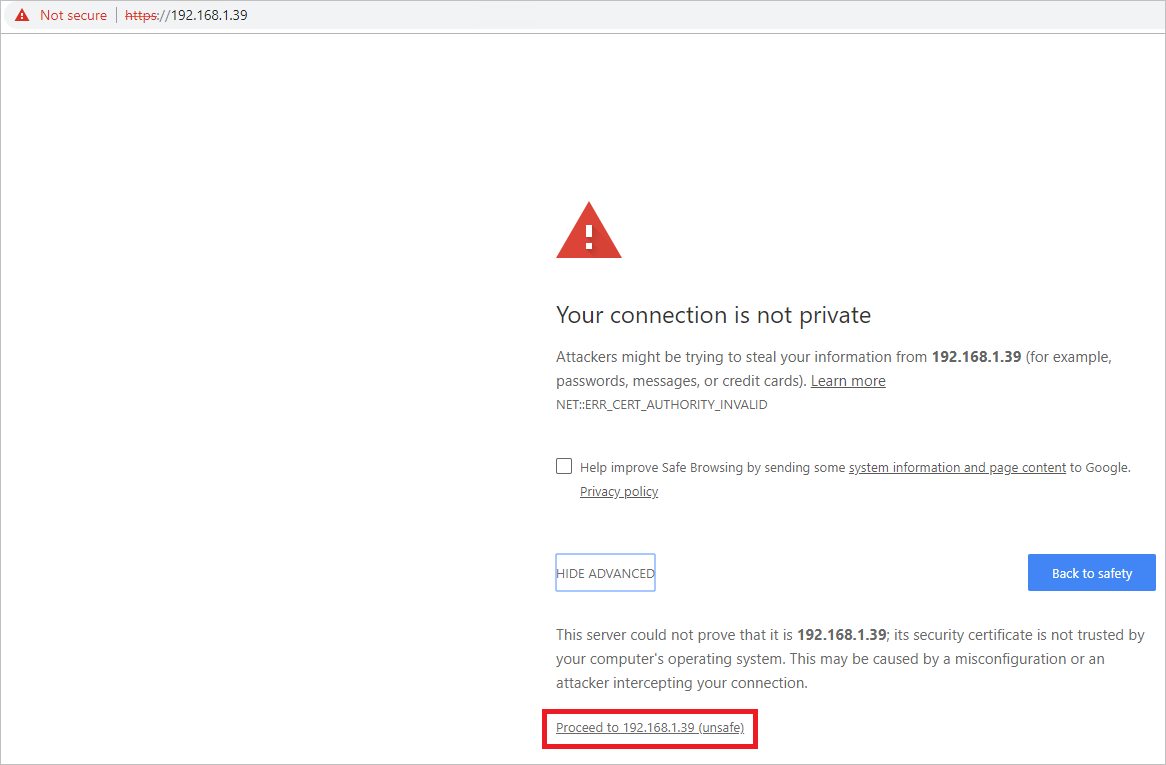Click bold IP in "This server could not prove"

[x=841, y=635]
